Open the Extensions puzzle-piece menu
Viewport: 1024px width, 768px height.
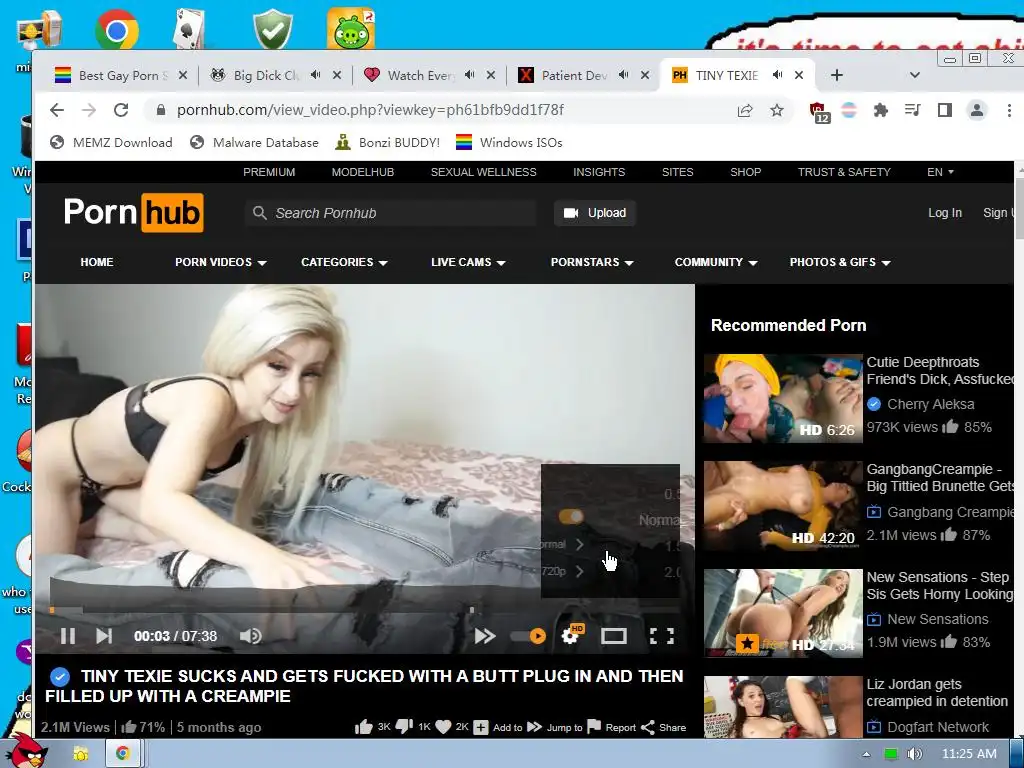pyautogui.click(x=880, y=110)
